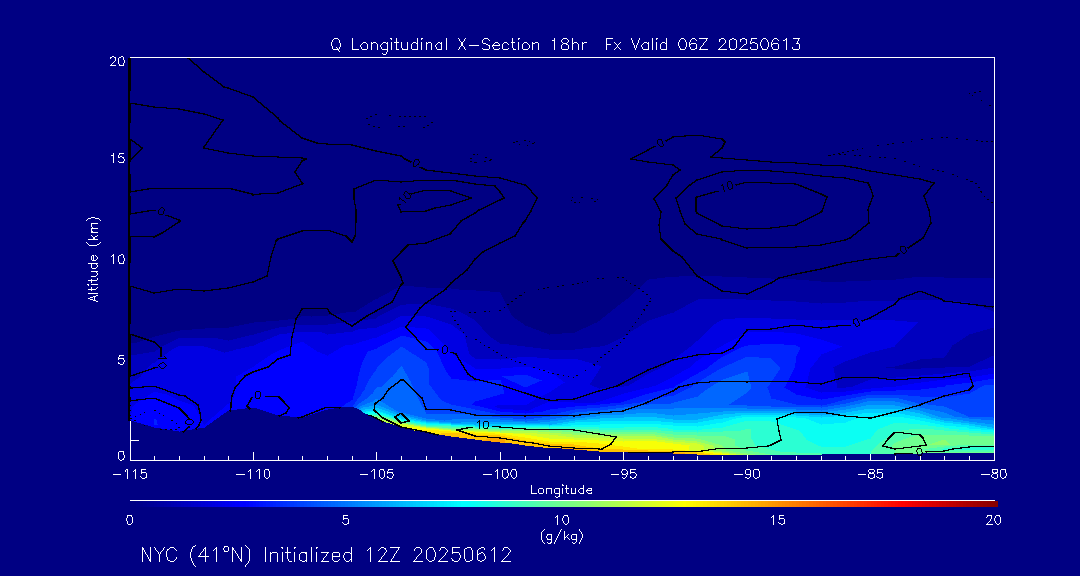Screen dimensions: 1080x576
Task: Click the color scale label 20
Action: point(993,520)
